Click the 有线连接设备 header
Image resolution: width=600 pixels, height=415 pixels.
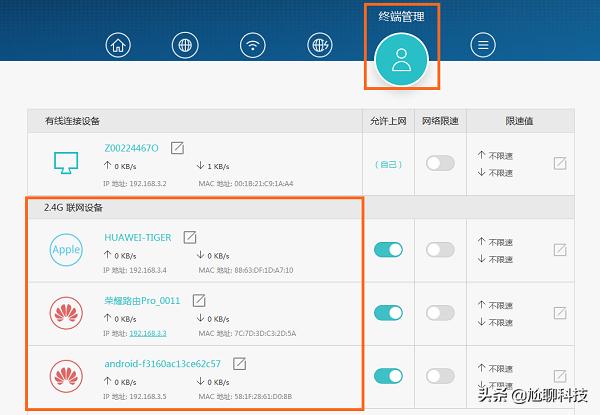pos(72,121)
